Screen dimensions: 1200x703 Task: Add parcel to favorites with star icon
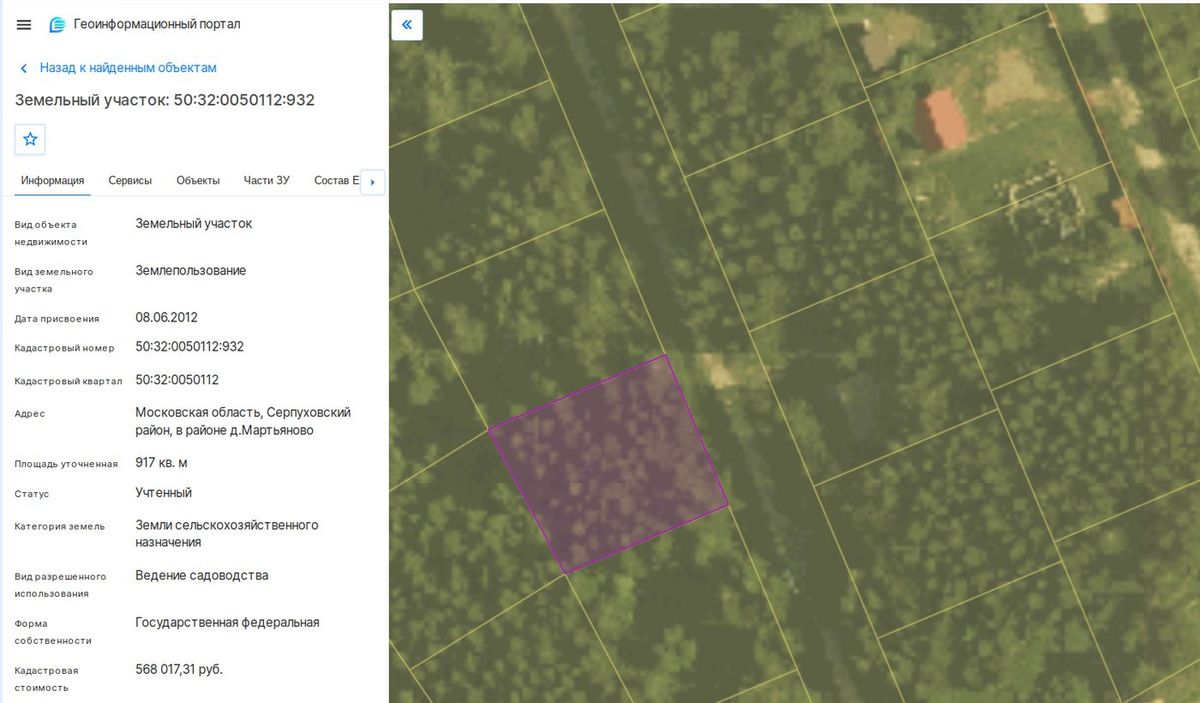point(30,139)
